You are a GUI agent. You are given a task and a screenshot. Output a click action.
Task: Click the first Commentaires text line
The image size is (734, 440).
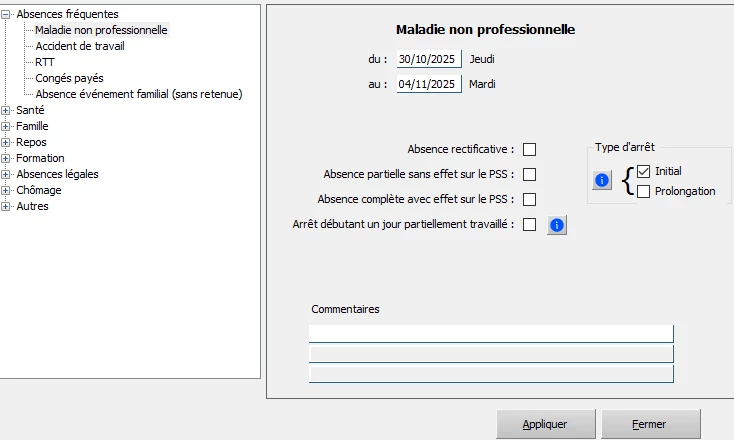click(490, 333)
